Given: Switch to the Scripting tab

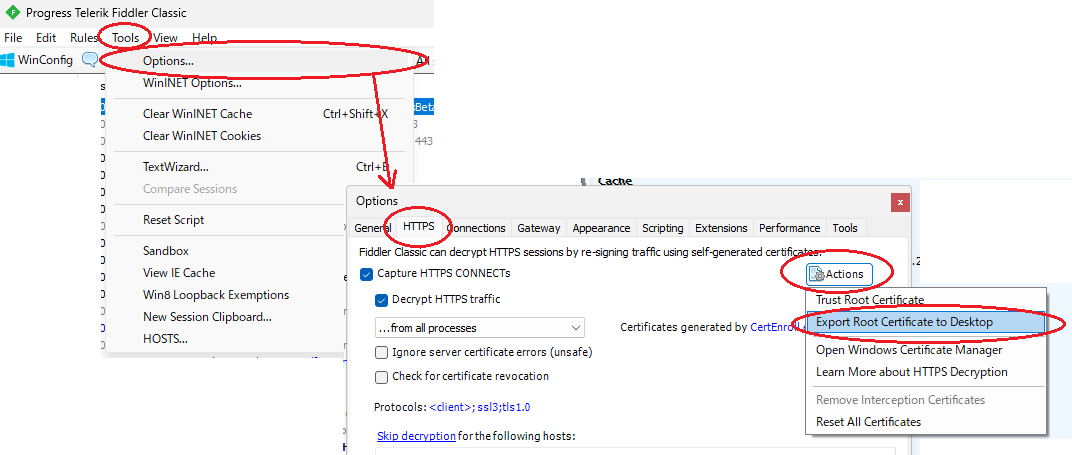Looking at the screenshot, I should (662, 228).
